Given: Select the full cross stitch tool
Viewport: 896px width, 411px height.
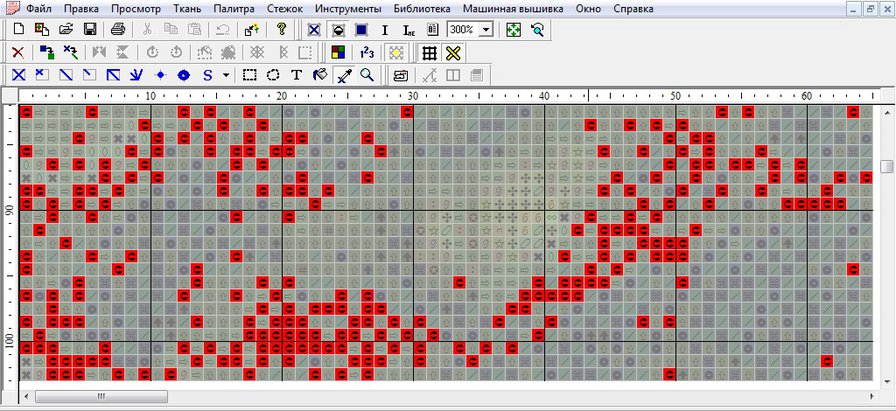Looking at the screenshot, I should [19, 75].
